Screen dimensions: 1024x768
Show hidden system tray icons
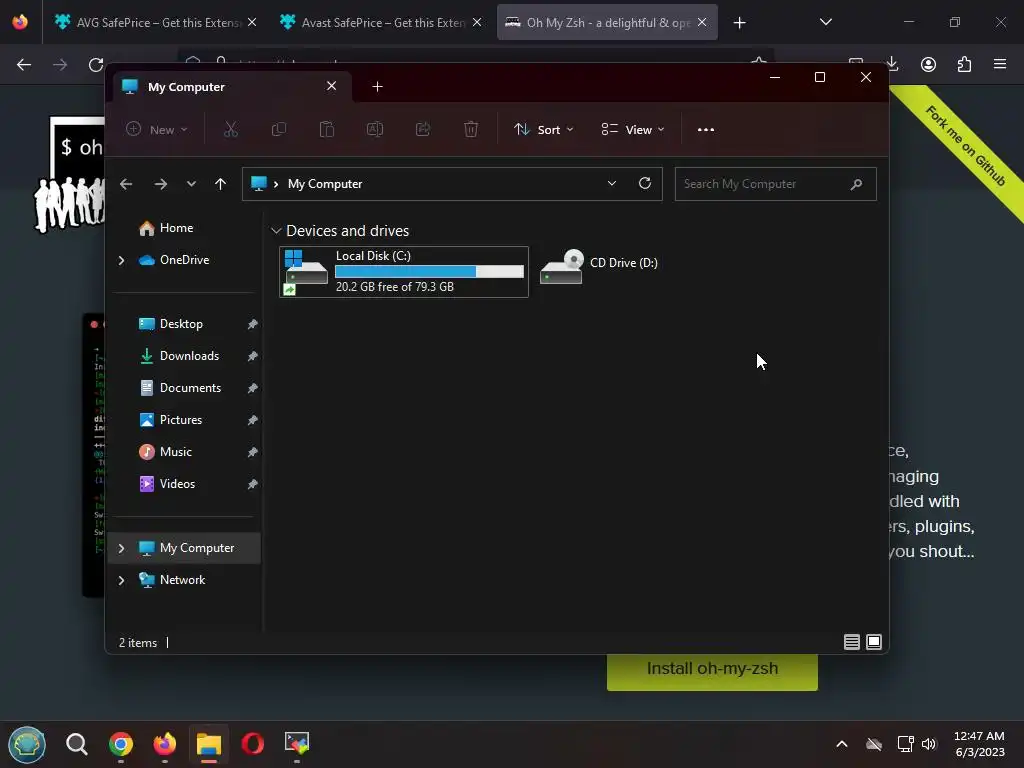click(x=842, y=744)
